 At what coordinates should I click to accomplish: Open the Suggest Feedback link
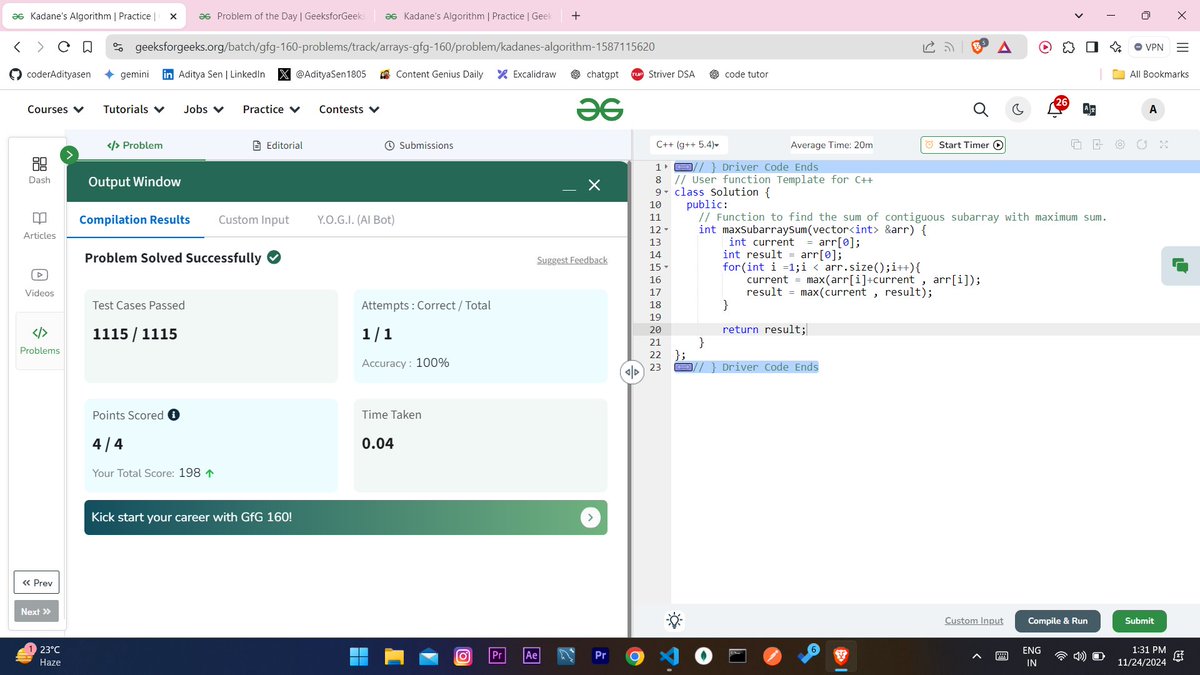click(572, 260)
